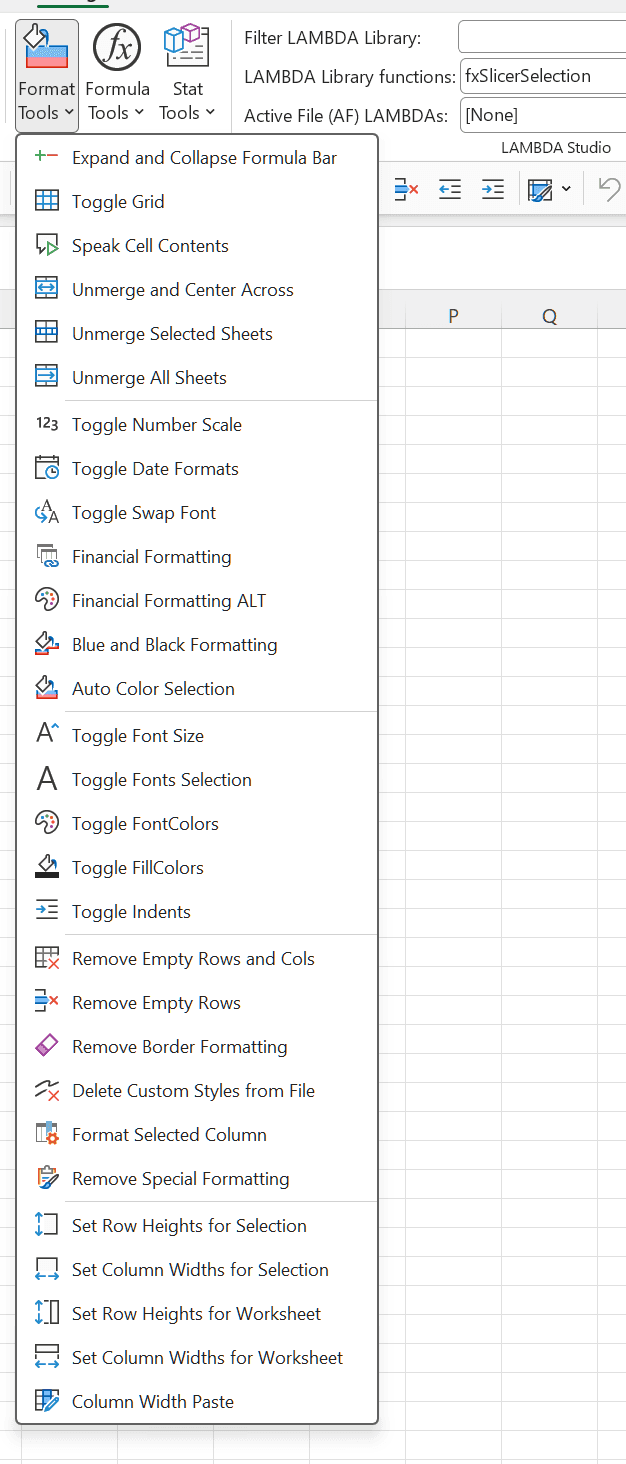
Task: Click the Speak Cell Contents icon
Action: coord(47,245)
